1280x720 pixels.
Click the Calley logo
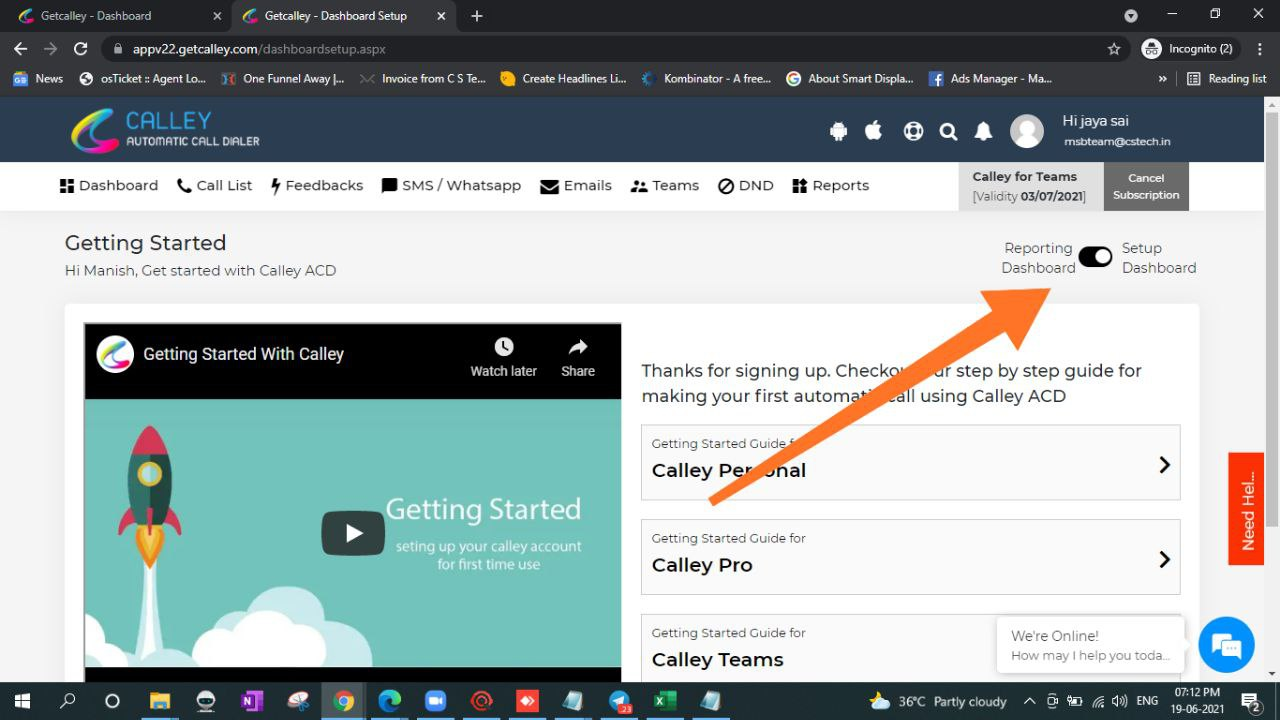(x=165, y=131)
